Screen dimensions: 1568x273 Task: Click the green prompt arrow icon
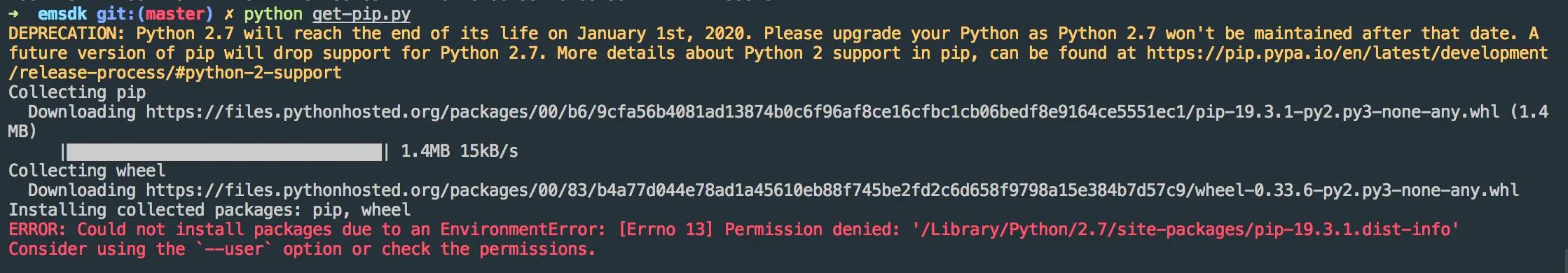tap(14, 14)
